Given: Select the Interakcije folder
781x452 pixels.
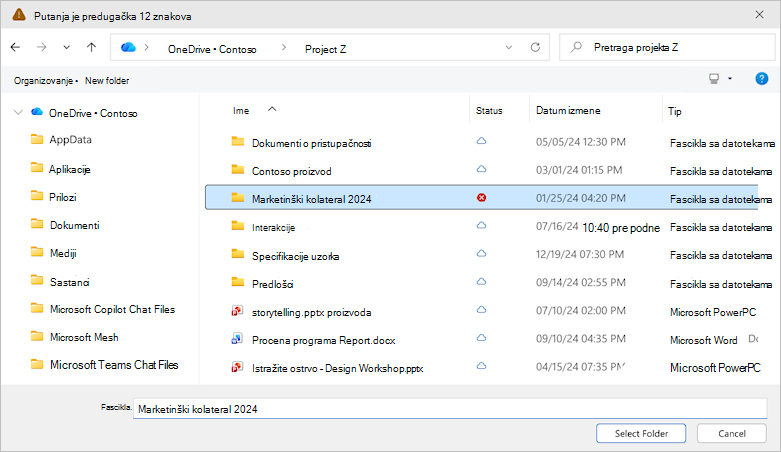Looking at the screenshot, I should [273, 228].
